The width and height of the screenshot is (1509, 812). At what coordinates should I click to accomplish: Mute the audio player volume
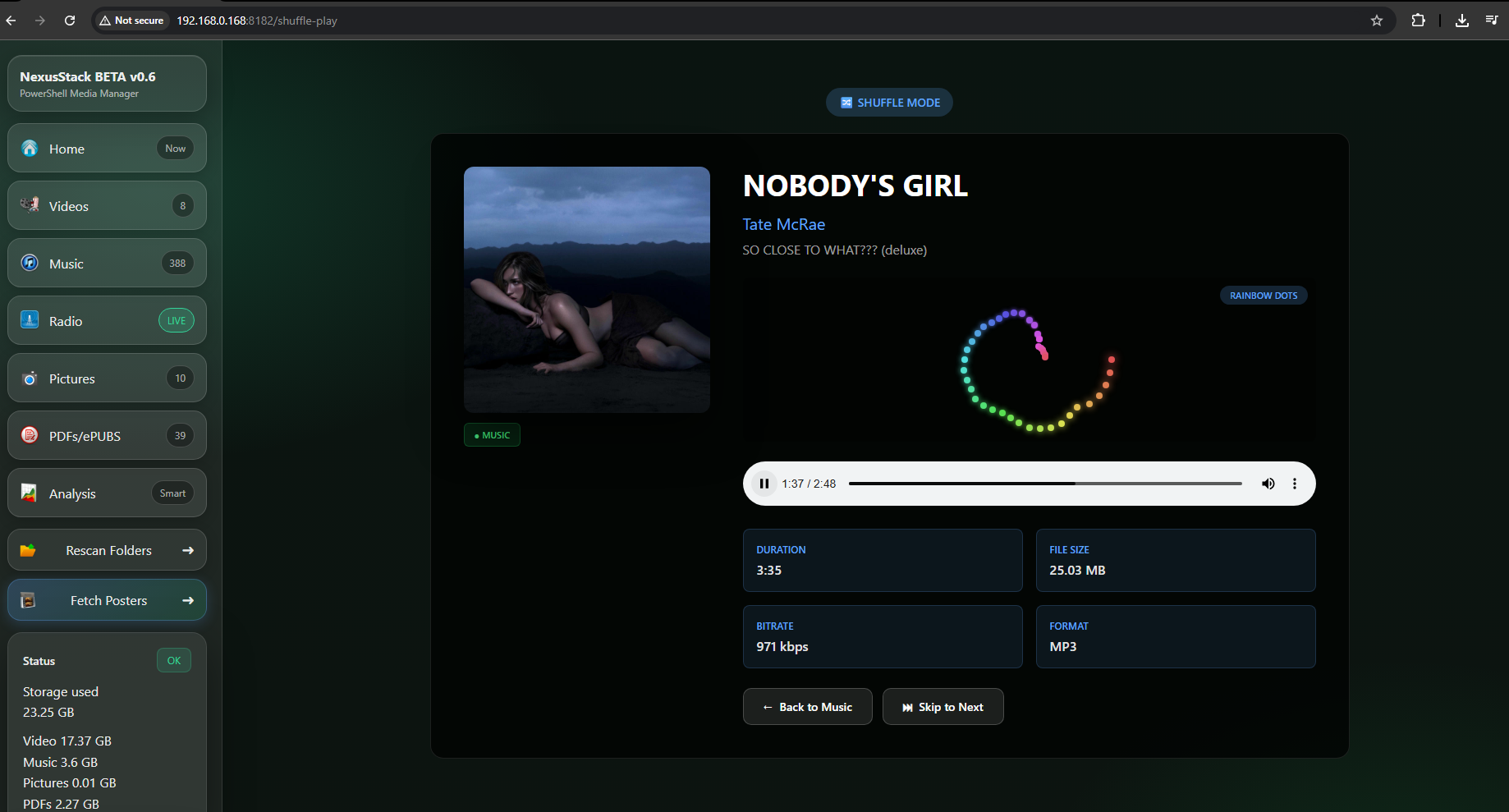tap(1268, 484)
